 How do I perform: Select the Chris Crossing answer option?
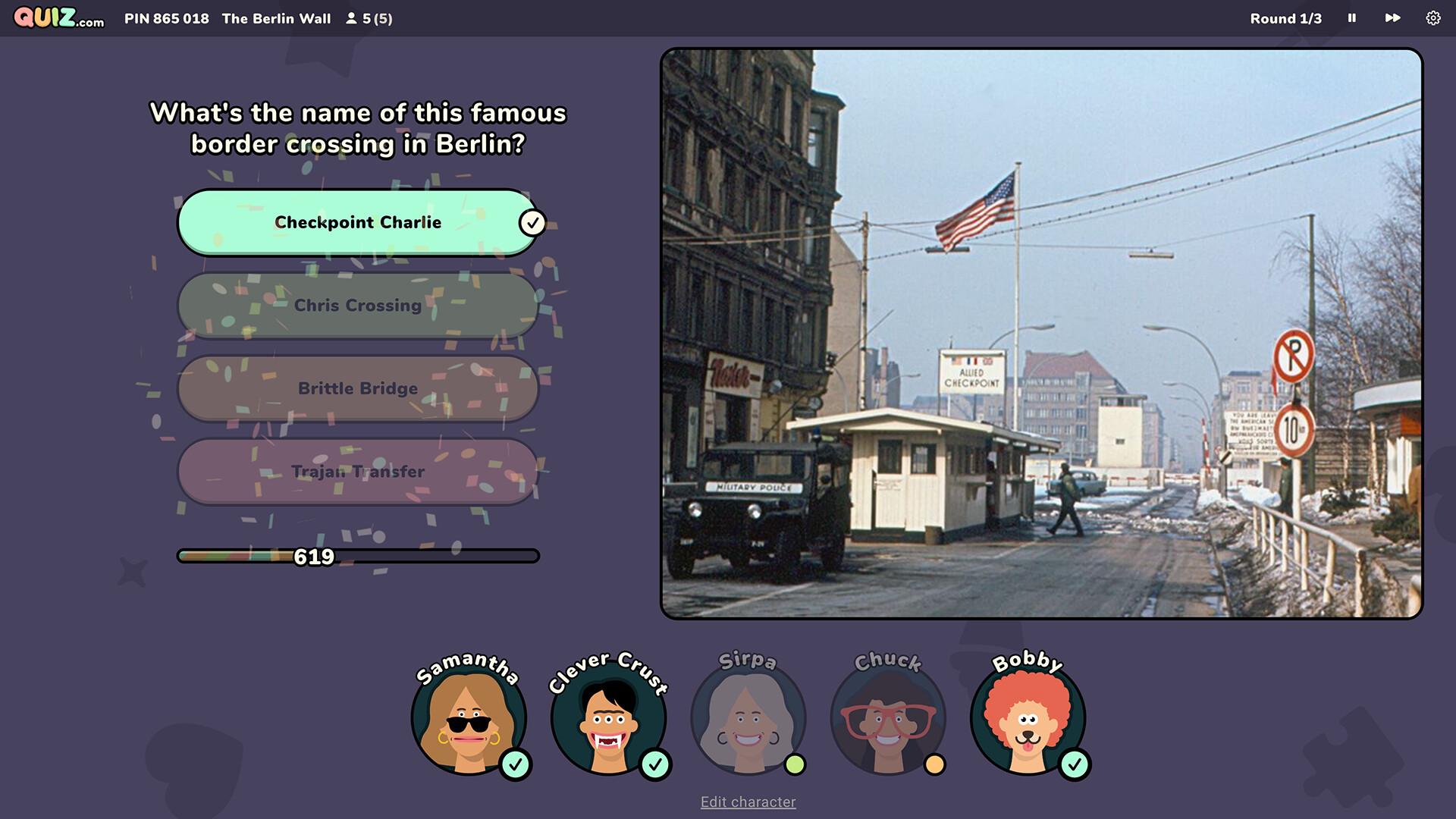(x=358, y=306)
